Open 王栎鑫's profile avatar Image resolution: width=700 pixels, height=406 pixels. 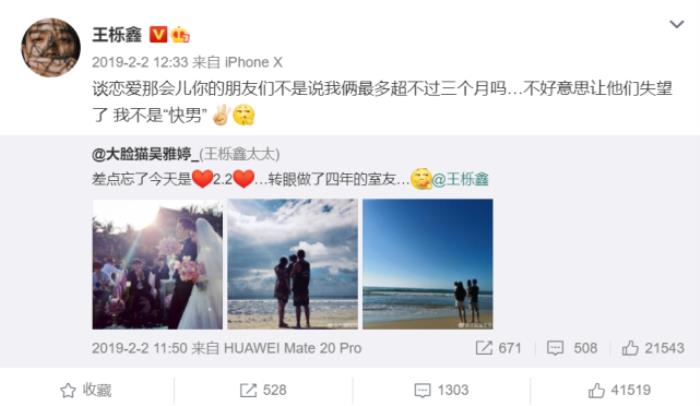pos(51,47)
